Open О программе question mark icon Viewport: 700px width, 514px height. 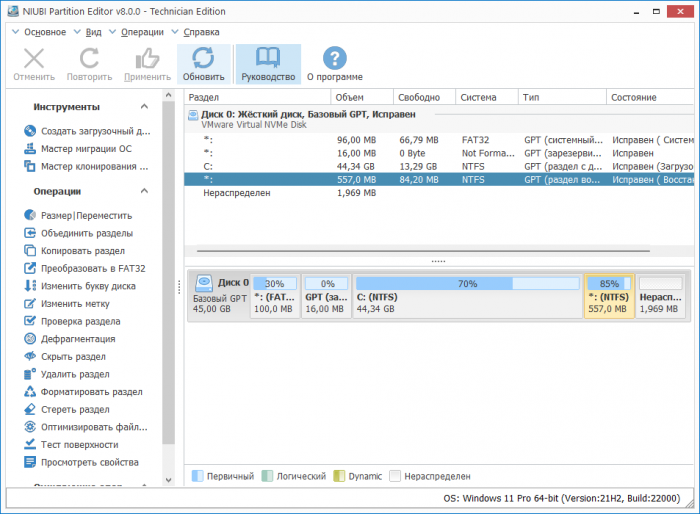point(334,59)
